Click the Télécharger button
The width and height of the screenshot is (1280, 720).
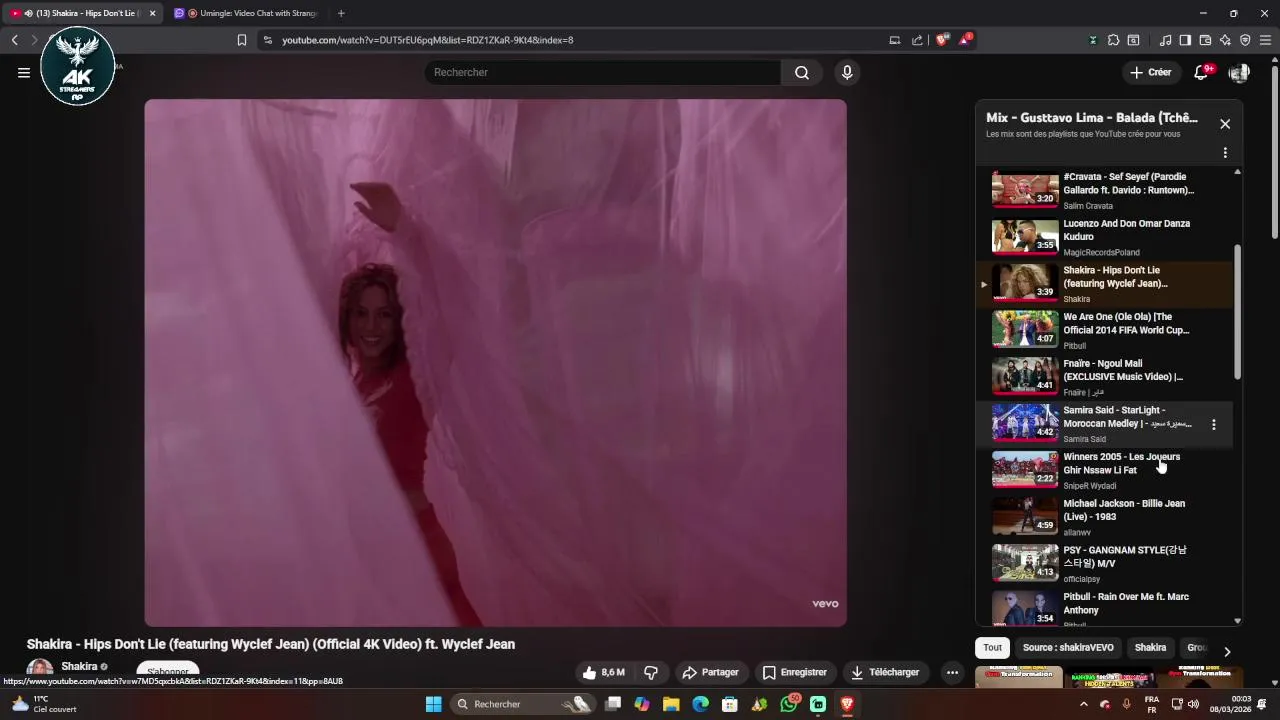[885, 672]
